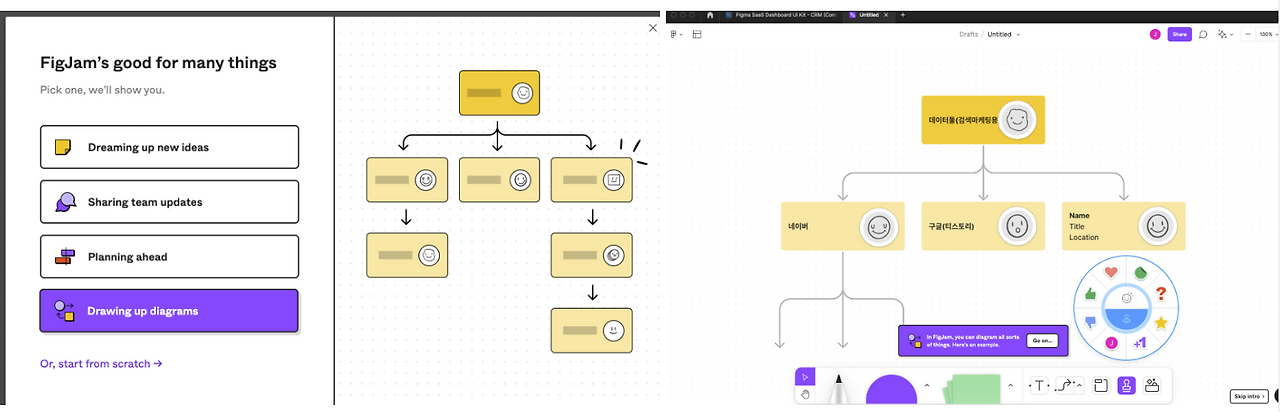
Task: Select the Section tool
Action: (1100, 386)
